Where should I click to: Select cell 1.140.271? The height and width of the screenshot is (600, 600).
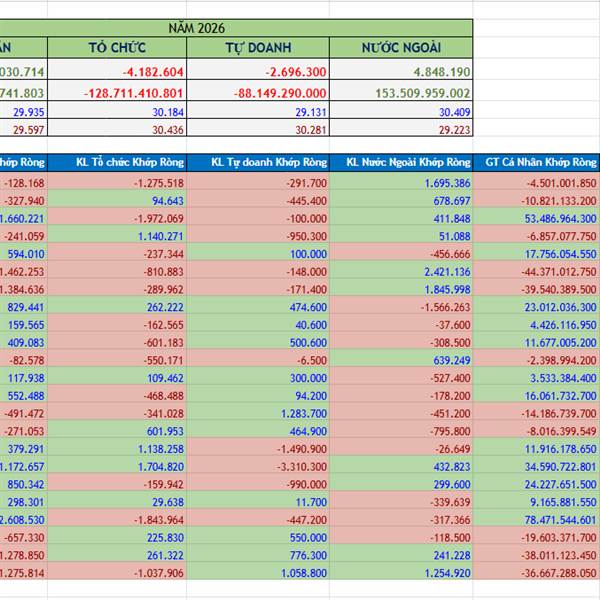tap(117, 235)
